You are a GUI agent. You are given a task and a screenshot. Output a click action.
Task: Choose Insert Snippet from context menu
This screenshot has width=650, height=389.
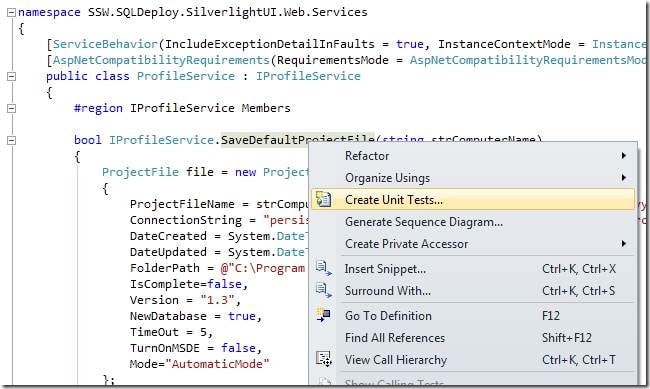coord(473,269)
